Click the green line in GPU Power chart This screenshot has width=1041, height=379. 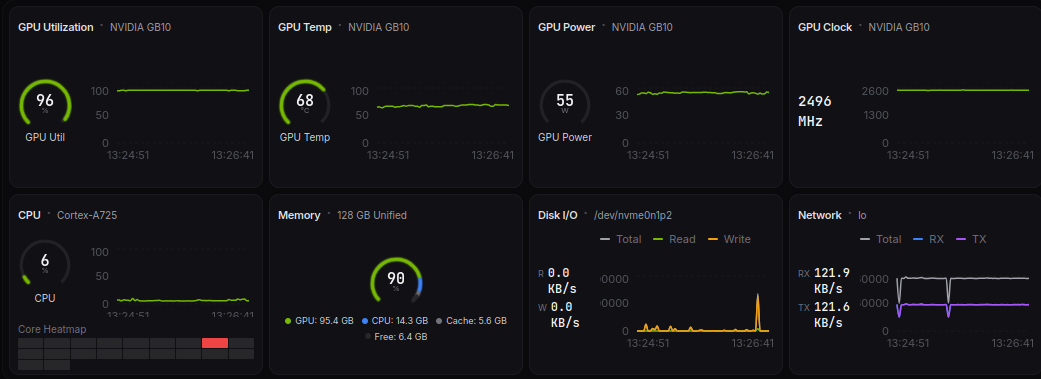[x=702, y=93]
